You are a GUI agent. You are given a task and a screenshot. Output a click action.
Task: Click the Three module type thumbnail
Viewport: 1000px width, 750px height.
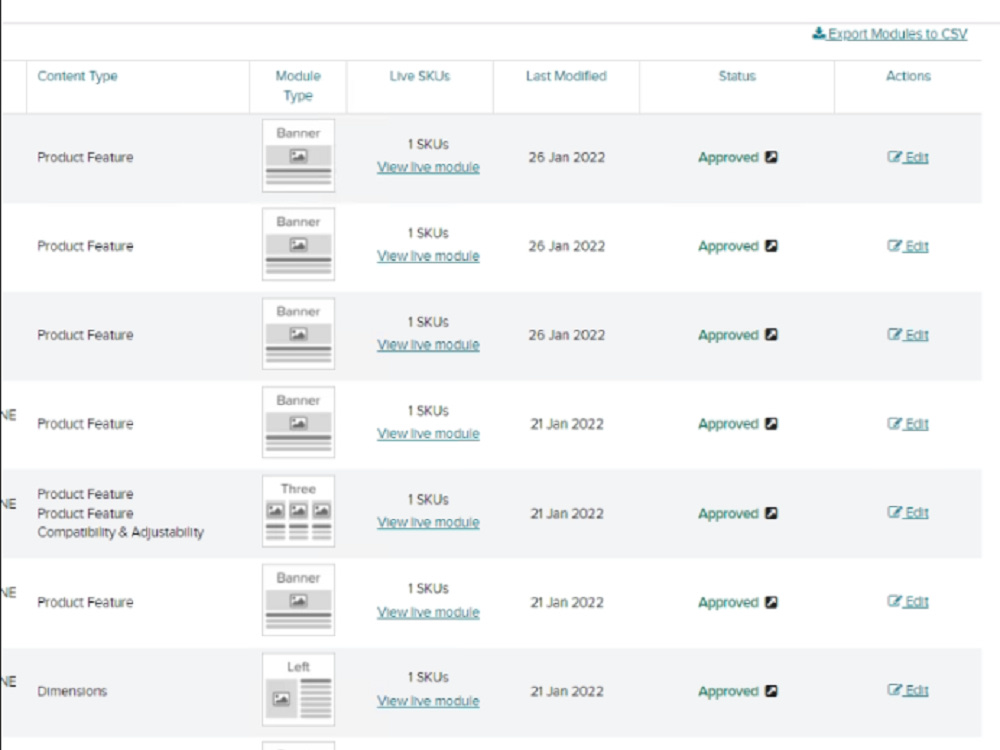click(298, 511)
